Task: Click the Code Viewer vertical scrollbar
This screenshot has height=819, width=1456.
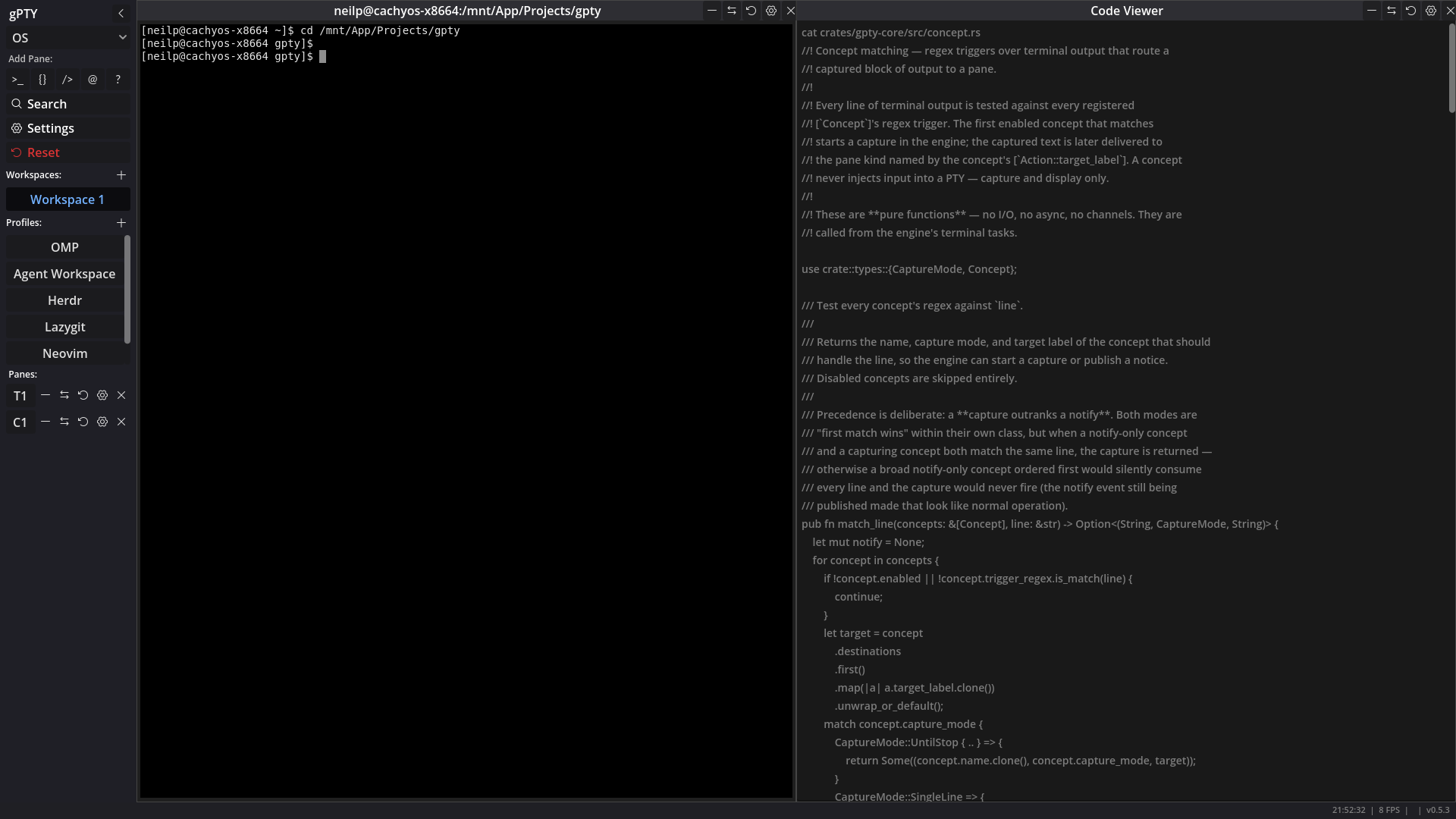Action: pyautogui.click(x=1451, y=68)
